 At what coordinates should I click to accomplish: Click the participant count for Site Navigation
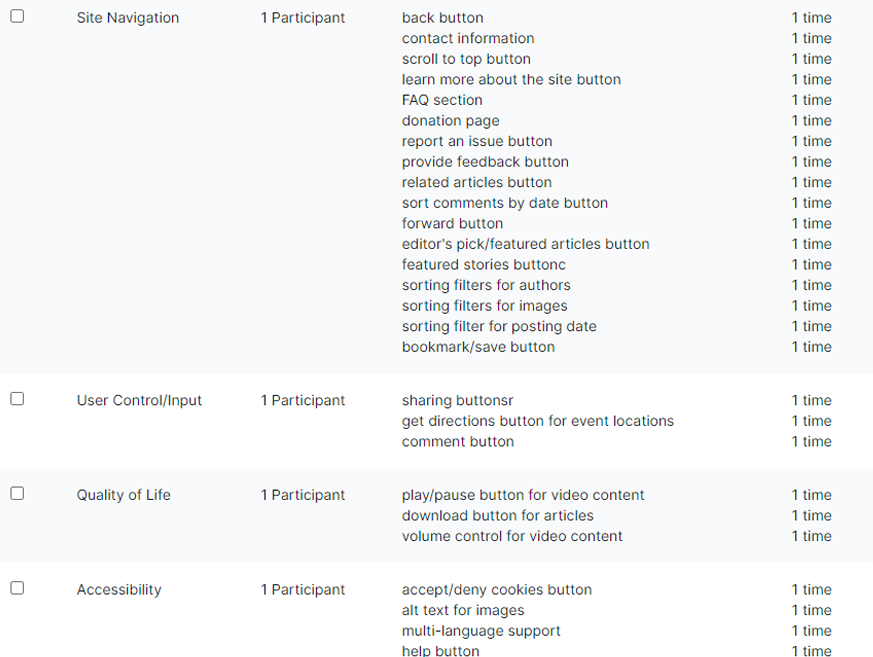302,18
